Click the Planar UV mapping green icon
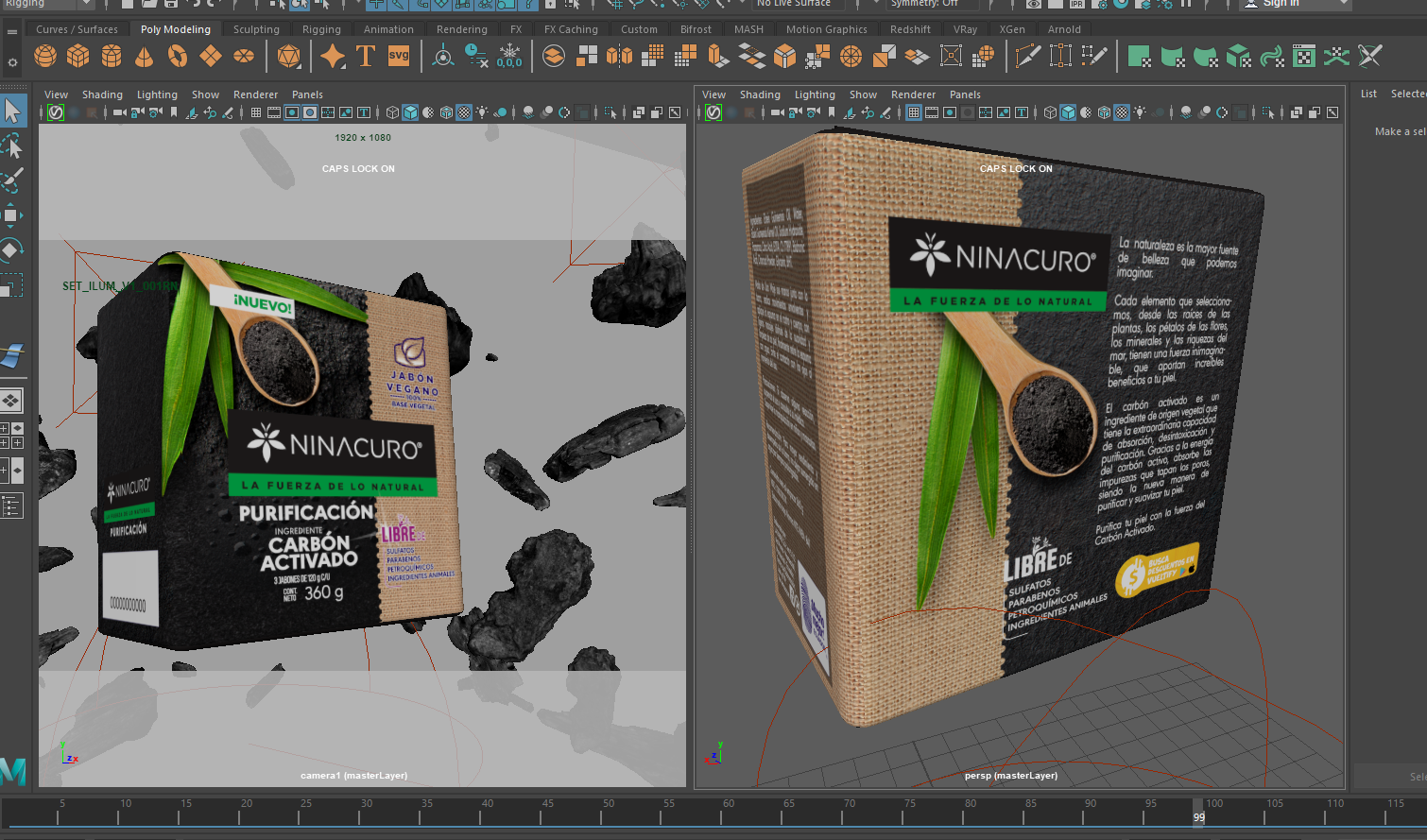Screen dimensions: 1427x840 pos(1139,57)
